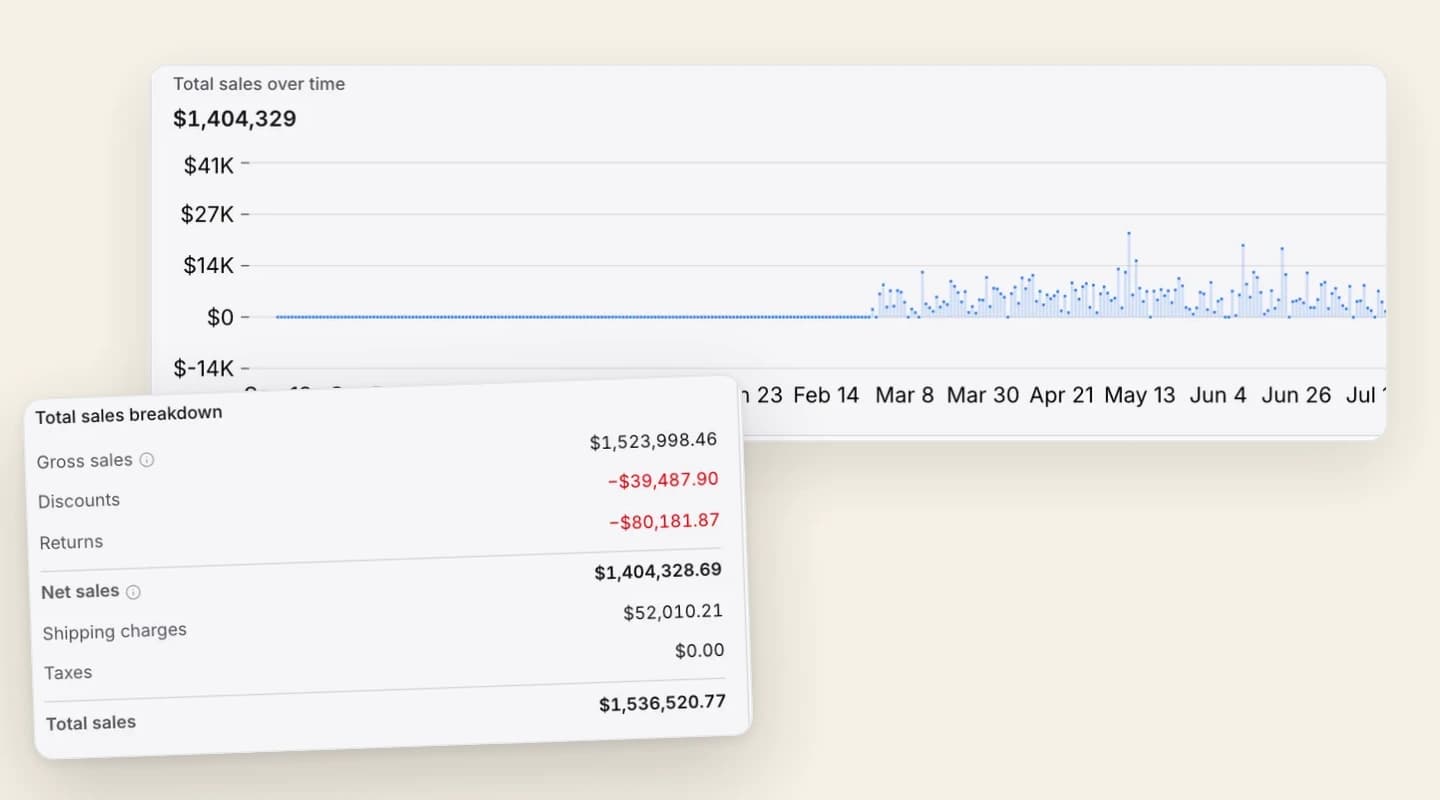Click the Gross sales label
Image resolution: width=1440 pixels, height=800 pixels.
tap(85, 461)
